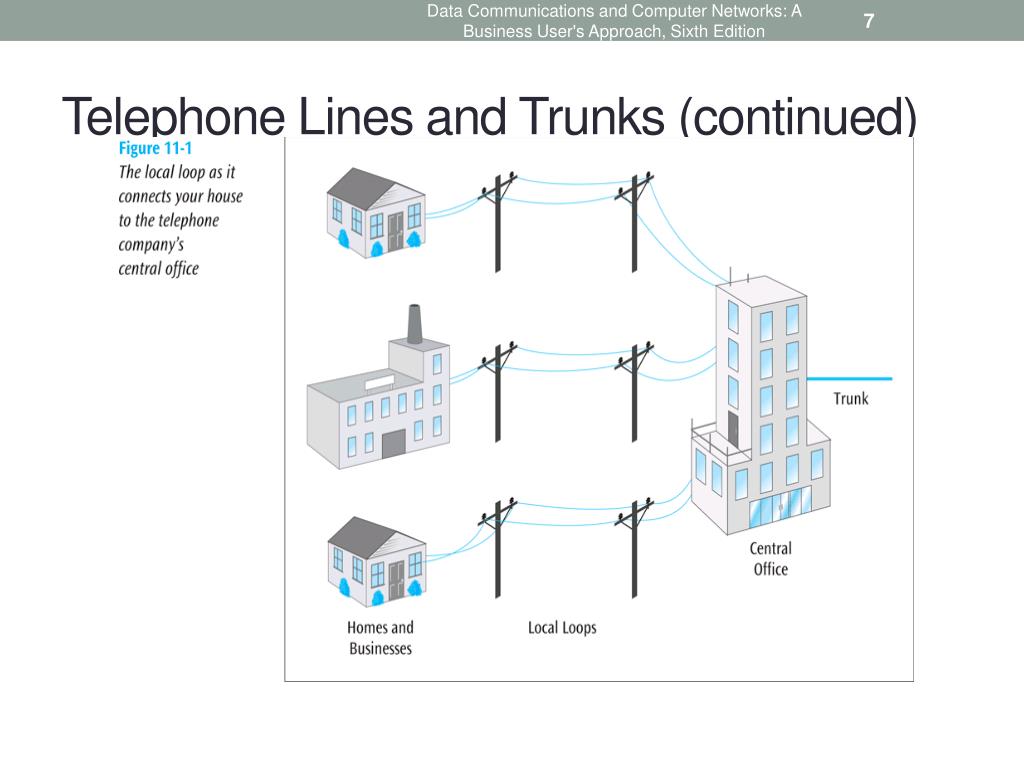Click the "Local Loops" label
Image resolution: width=1024 pixels, height=768 pixels.
coord(562,628)
